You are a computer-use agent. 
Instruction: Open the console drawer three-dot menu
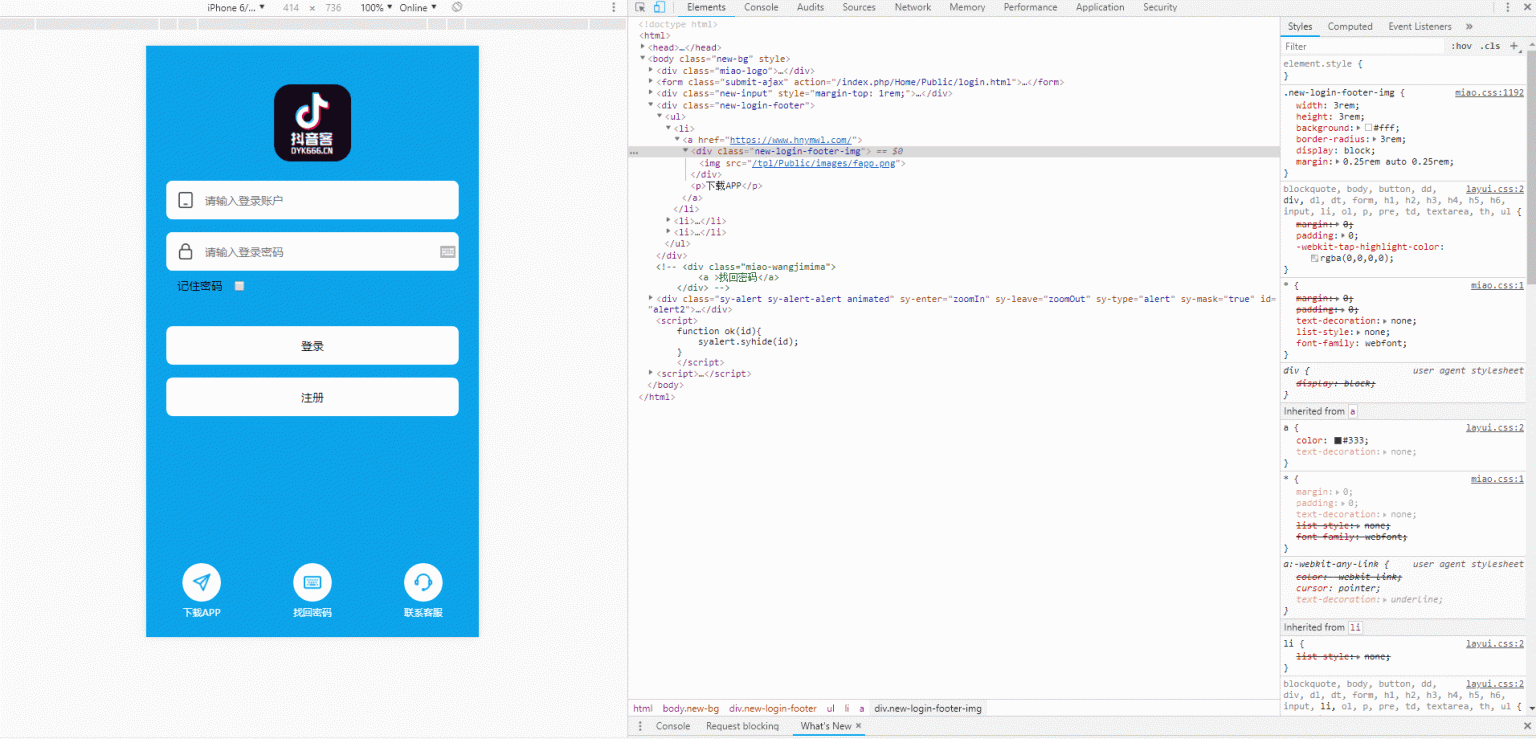click(641, 726)
